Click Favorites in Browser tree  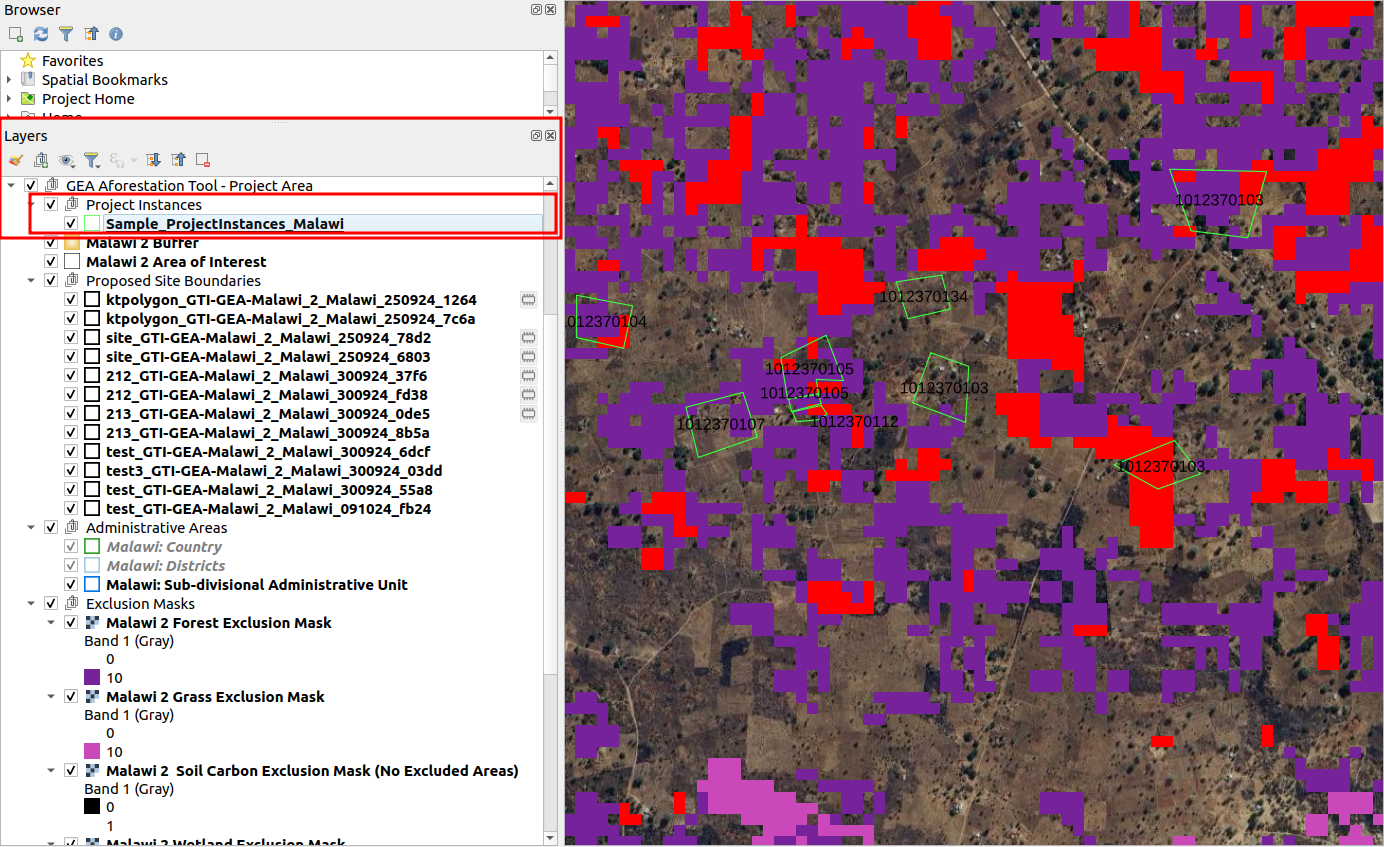click(72, 61)
